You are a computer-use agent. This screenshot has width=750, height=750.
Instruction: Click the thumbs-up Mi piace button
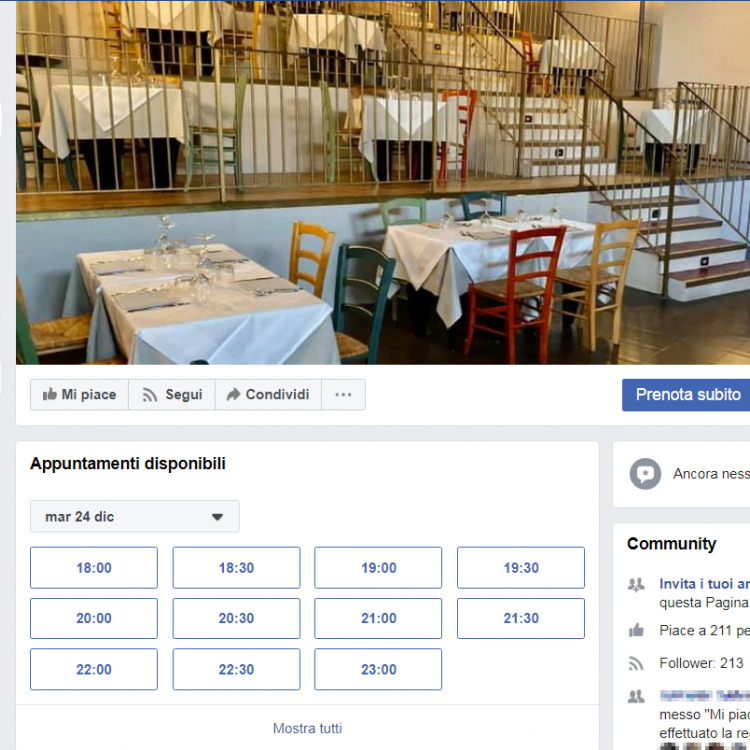(x=79, y=395)
